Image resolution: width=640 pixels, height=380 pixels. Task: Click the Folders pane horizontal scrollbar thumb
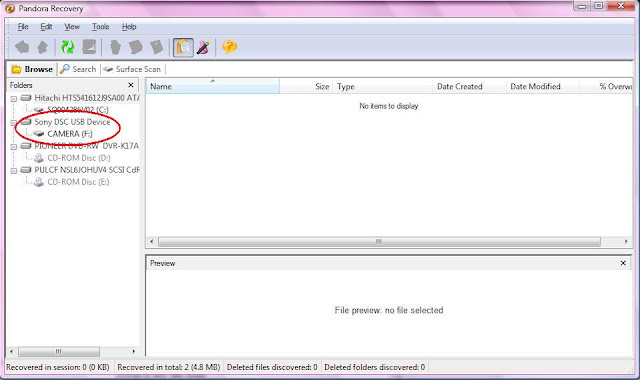59,351
